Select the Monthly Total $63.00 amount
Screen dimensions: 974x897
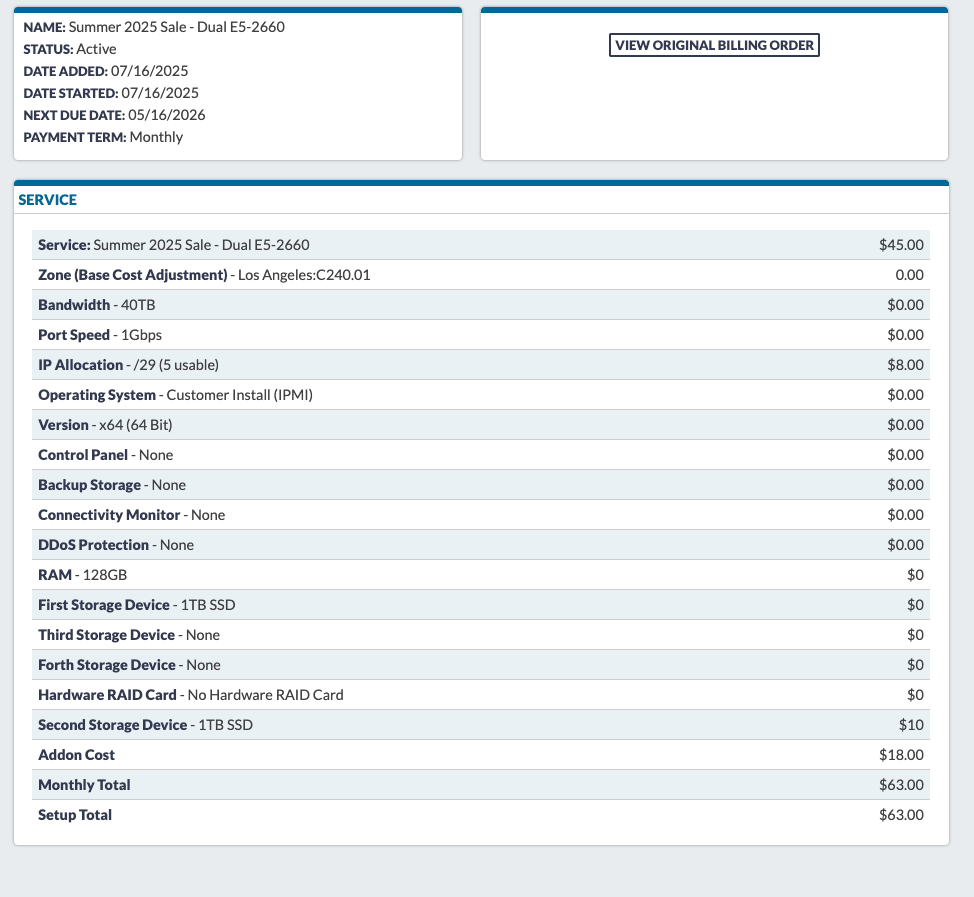pos(901,785)
